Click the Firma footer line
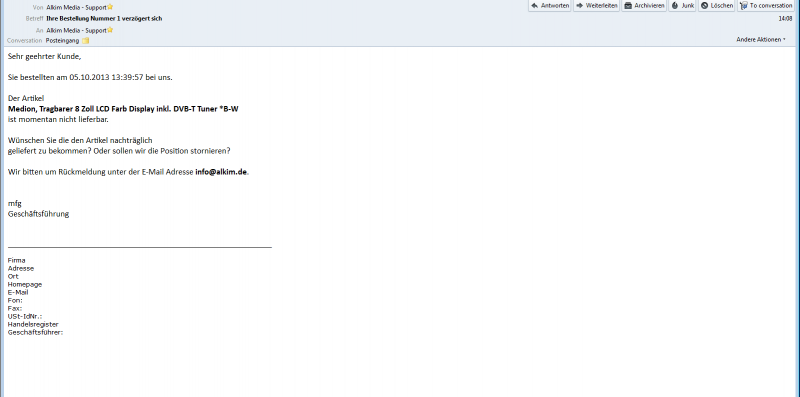The height and width of the screenshot is (397, 800). (x=16, y=260)
